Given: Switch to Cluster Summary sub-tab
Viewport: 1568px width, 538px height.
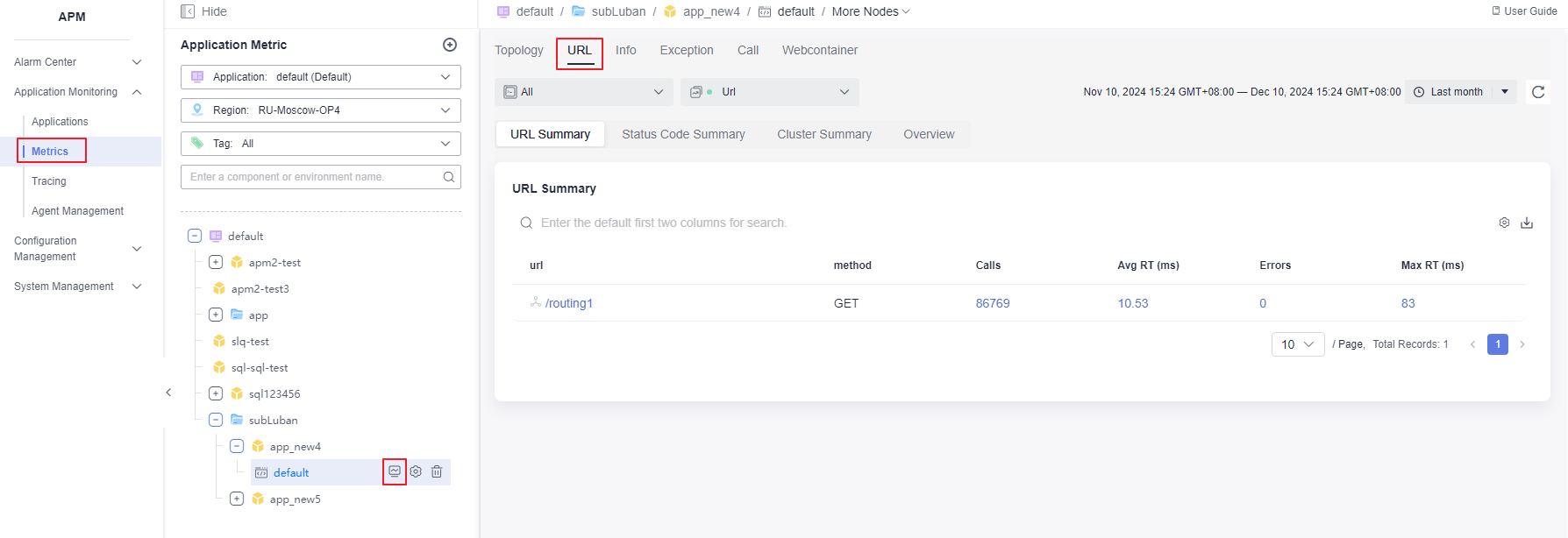Looking at the screenshot, I should click(824, 134).
